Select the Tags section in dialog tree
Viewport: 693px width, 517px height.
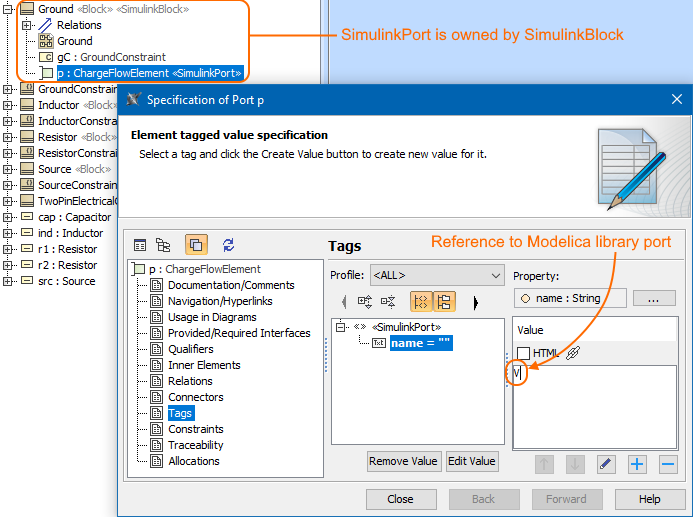180,413
